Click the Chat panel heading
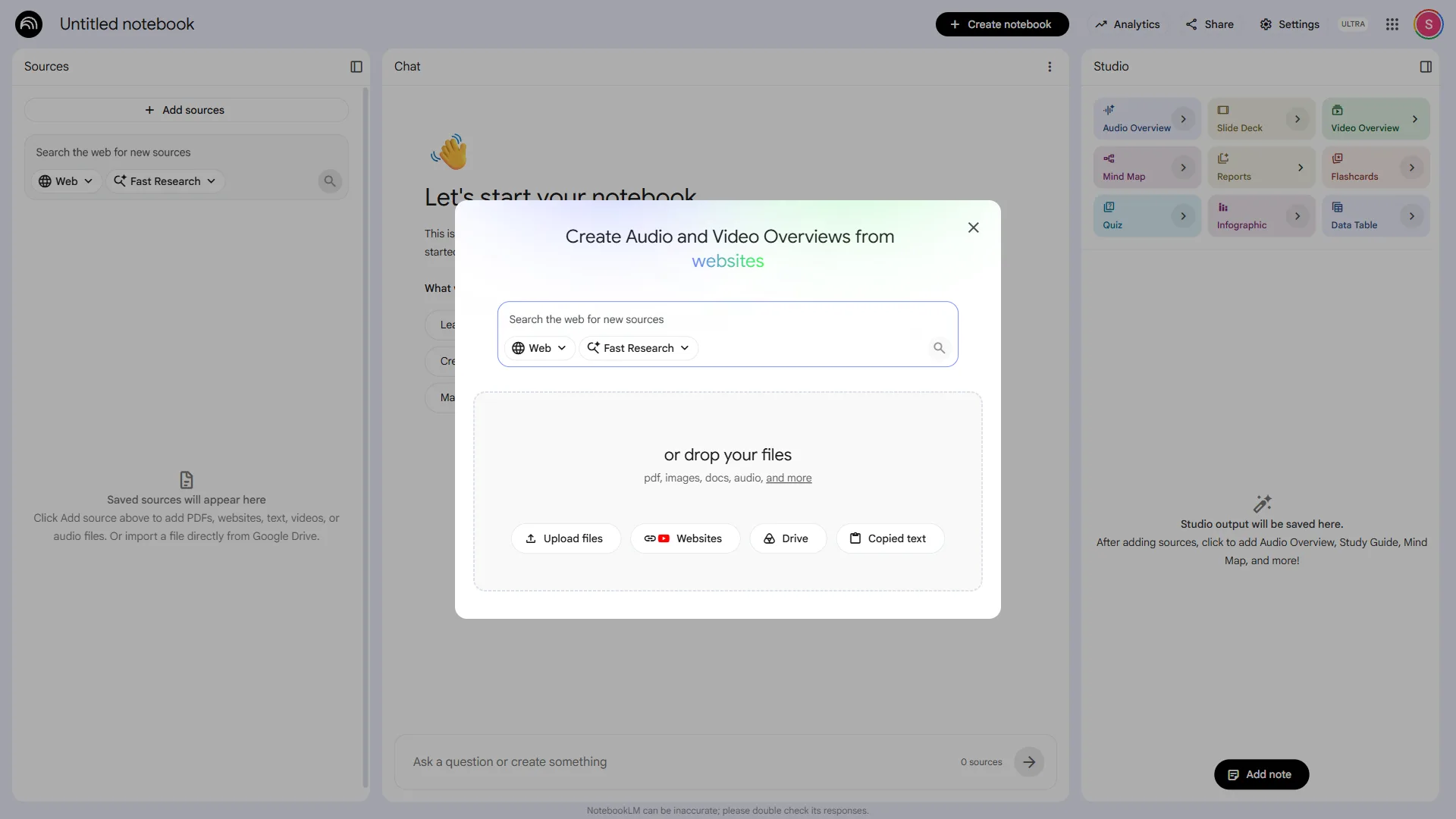The width and height of the screenshot is (1456, 819). click(407, 67)
